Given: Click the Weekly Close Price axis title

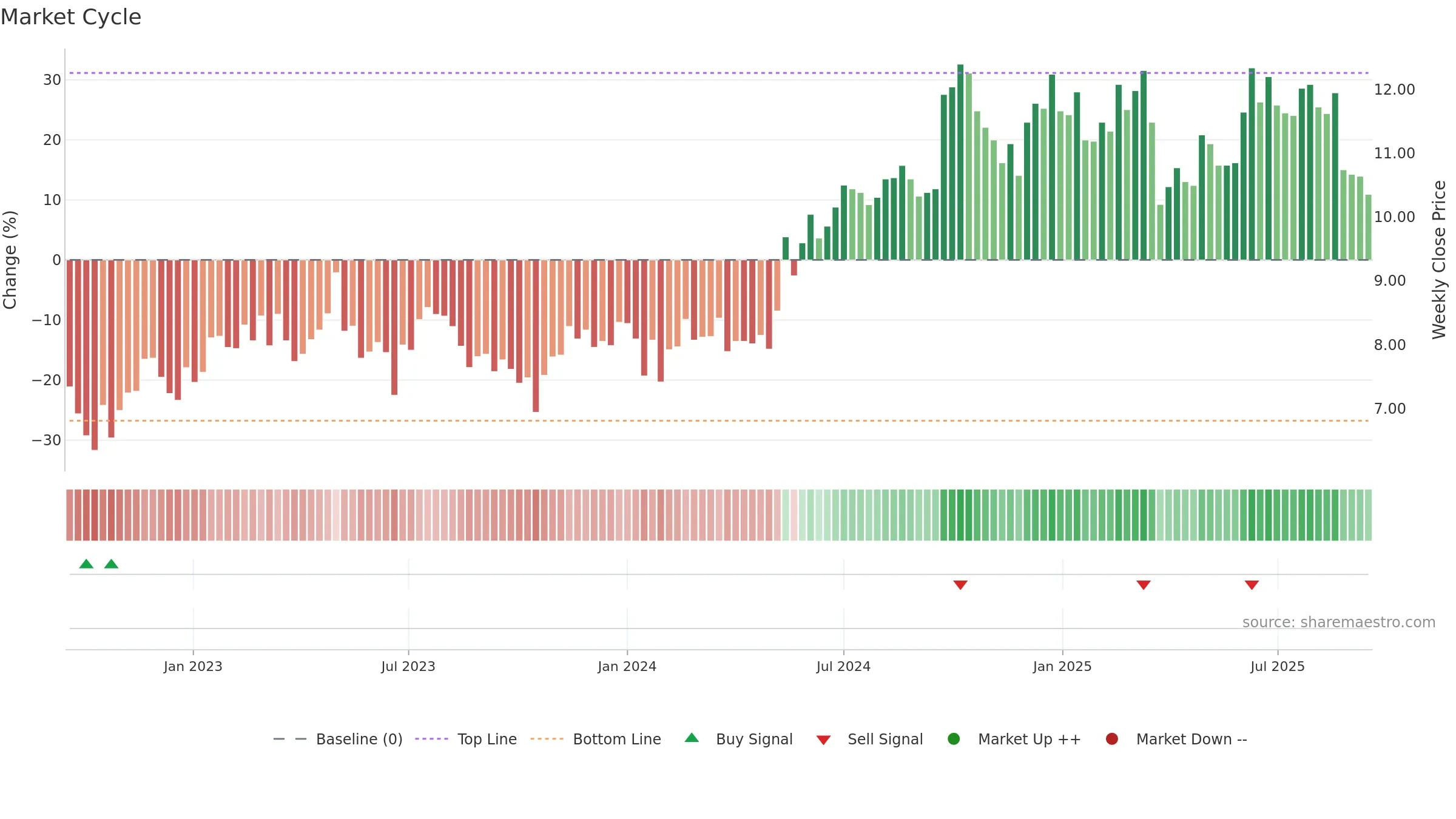Looking at the screenshot, I should coord(1439,260).
